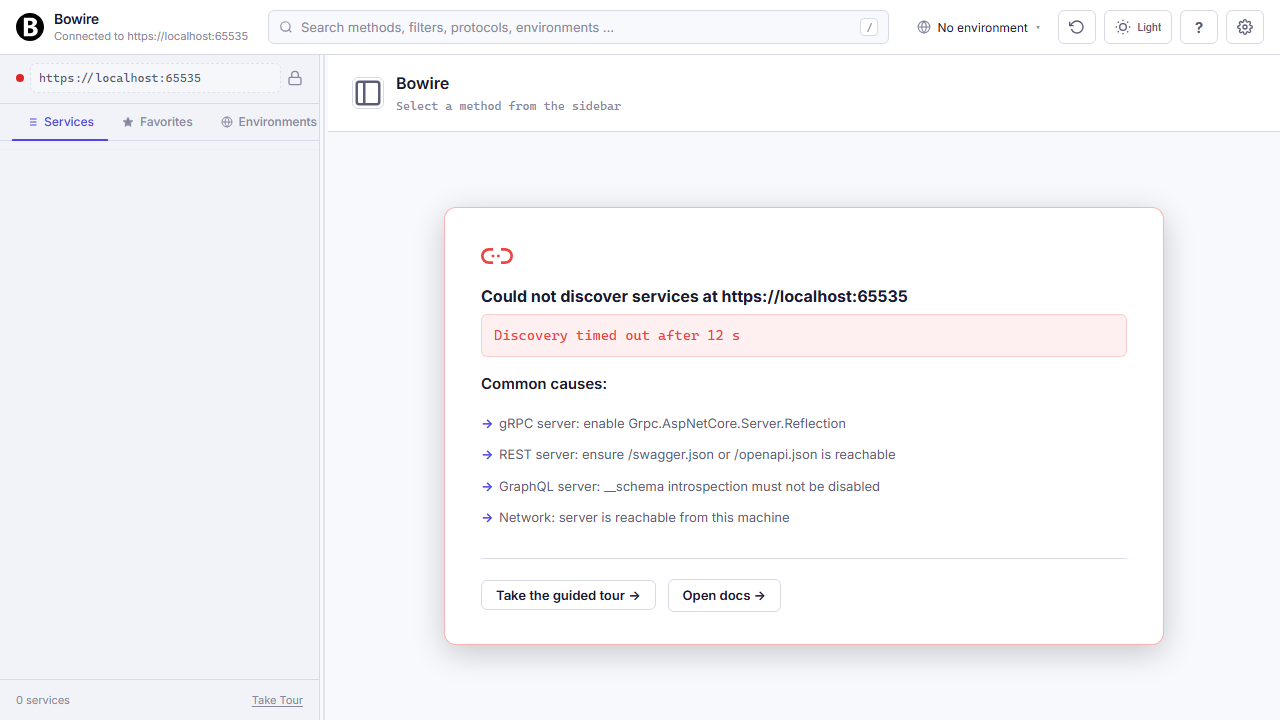This screenshot has height=720, width=1280.
Task: Click Select a method from the sidebar text
Action: coord(508,106)
